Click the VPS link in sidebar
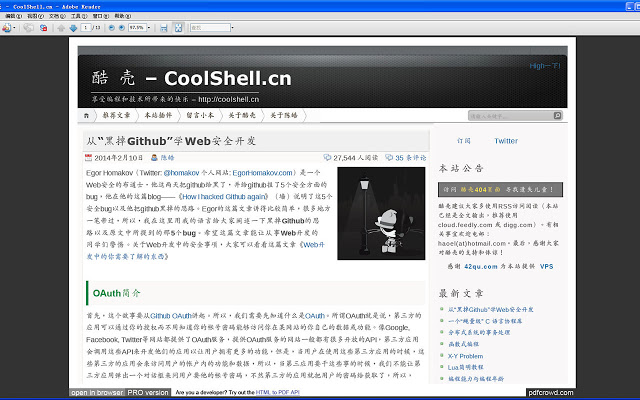 (547, 267)
